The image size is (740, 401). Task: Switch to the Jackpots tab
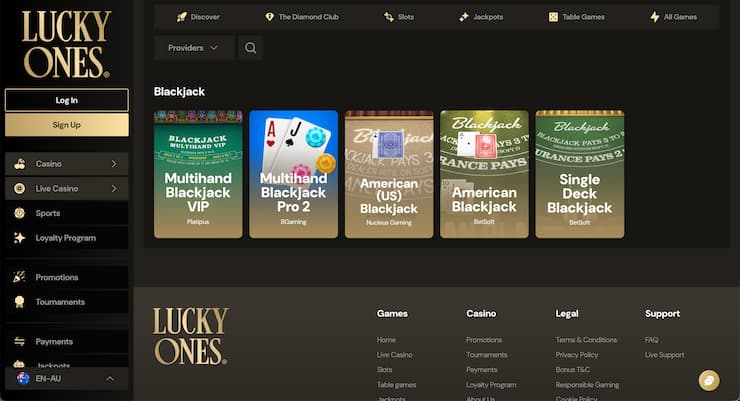[x=481, y=17]
